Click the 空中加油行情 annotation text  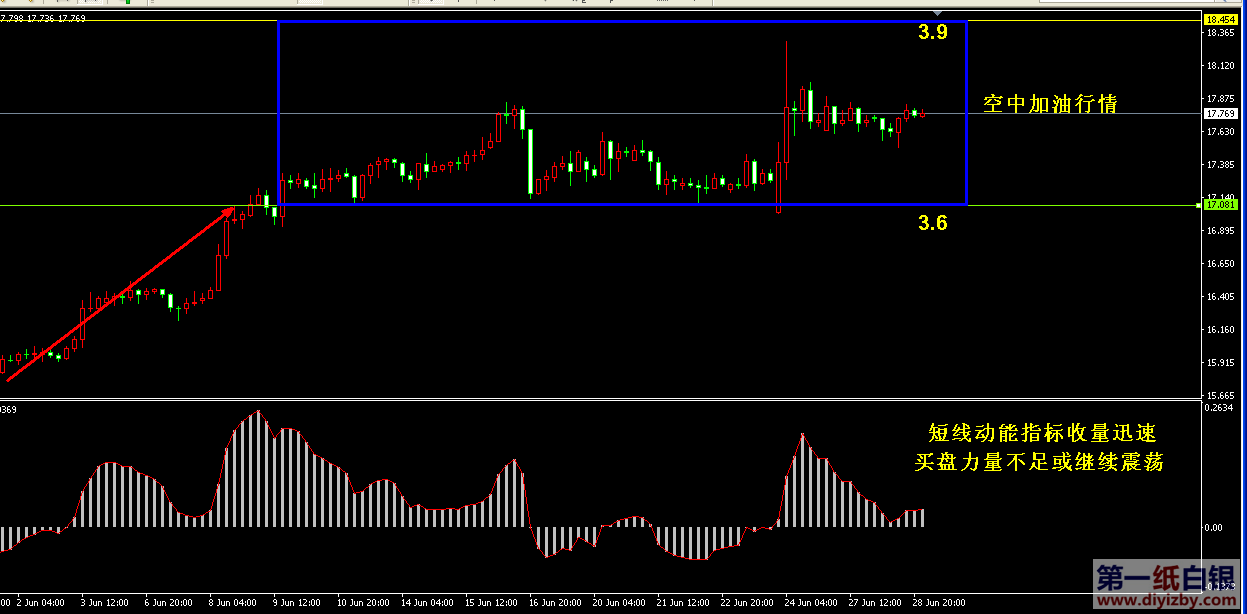pyautogui.click(x=1050, y=104)
